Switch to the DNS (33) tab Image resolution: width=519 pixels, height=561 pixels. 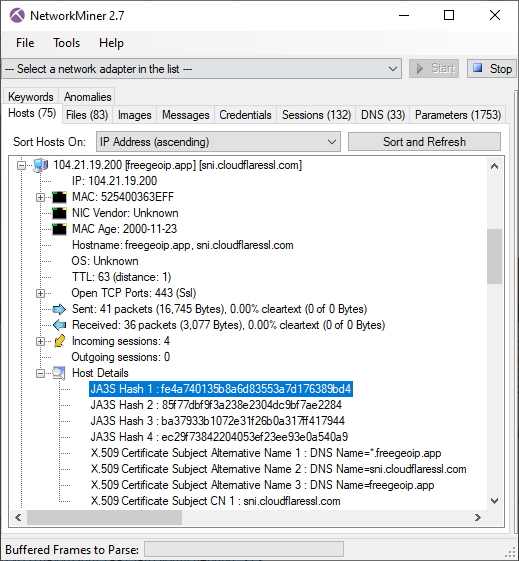coord(383,115)
